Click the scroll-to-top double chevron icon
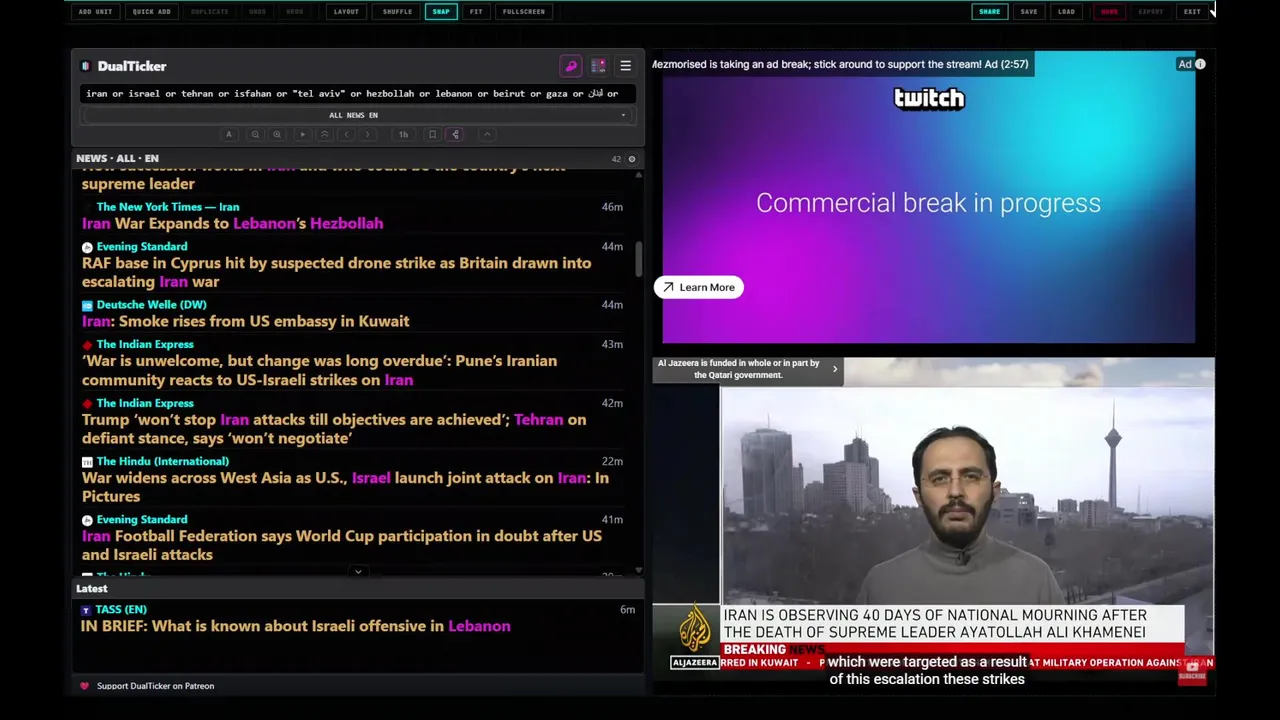The width and height of the screenshot is (1280, 720). tap(324, 135)
